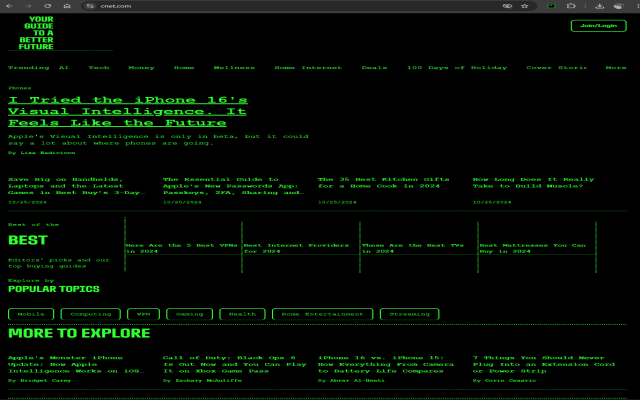Open the green extension icon in toolbar
Viewport: 640px width, 400px height.
551,6
